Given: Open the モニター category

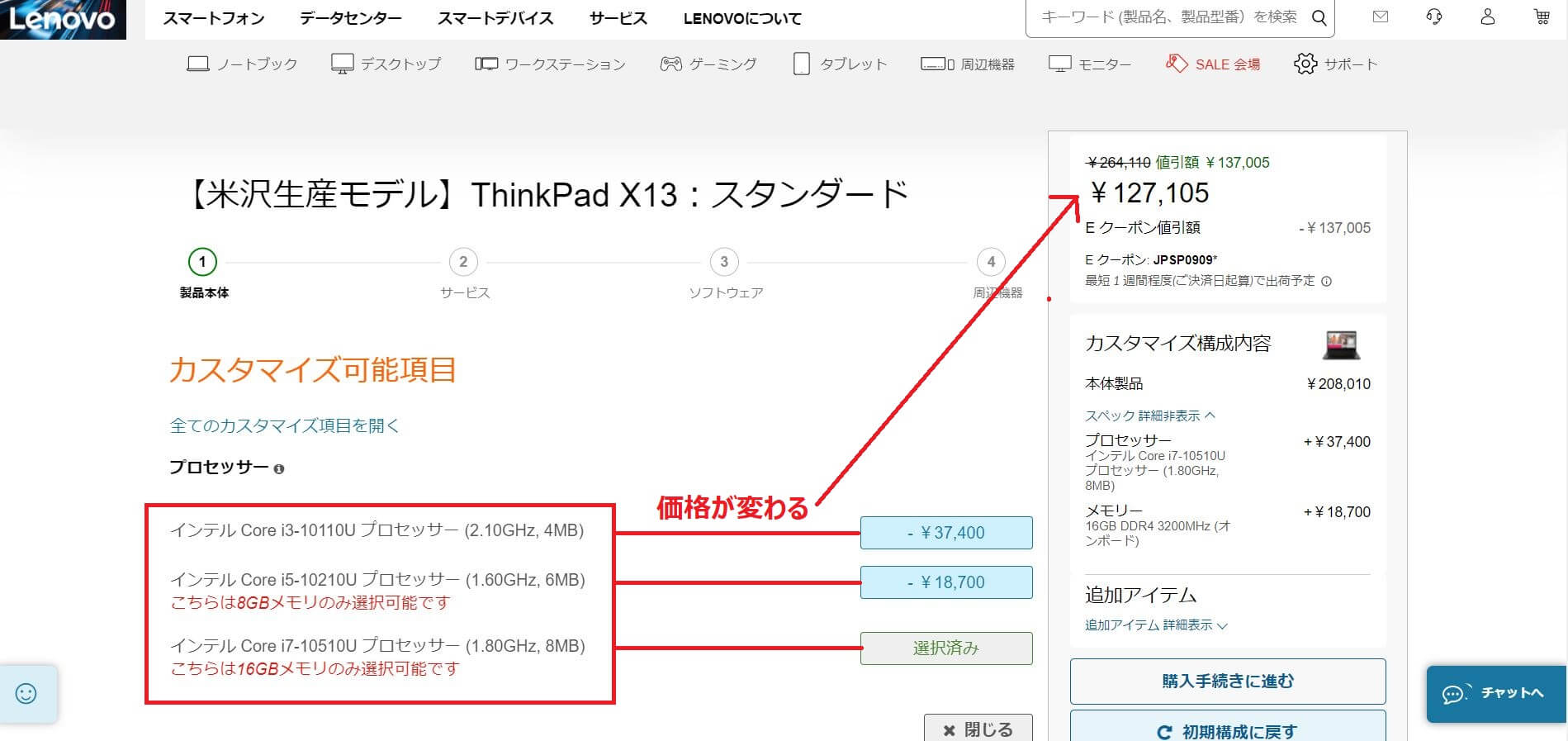Looking at the screenshot, I should [x=1105, y=64].
